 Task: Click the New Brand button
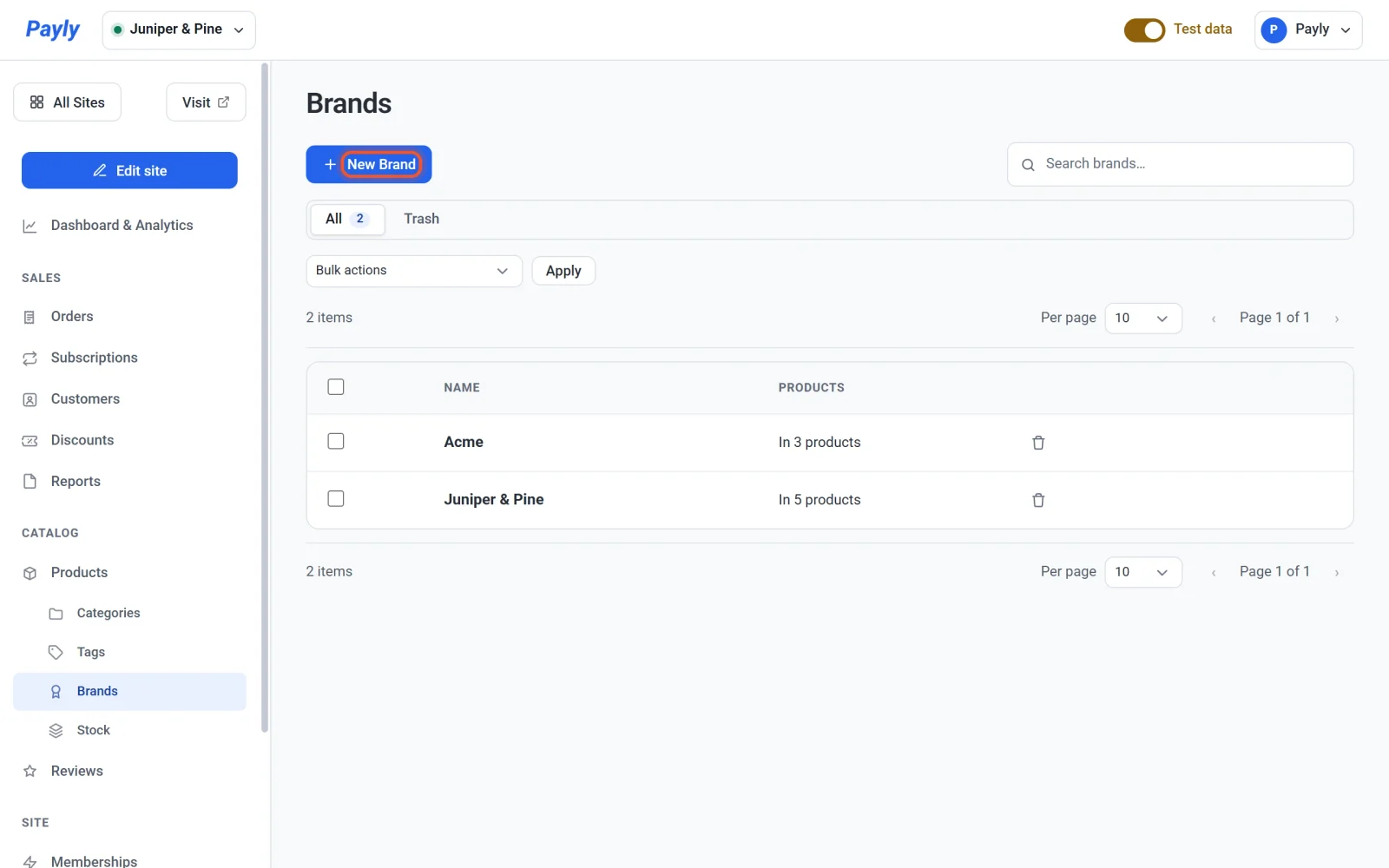[x=369, y=164]
